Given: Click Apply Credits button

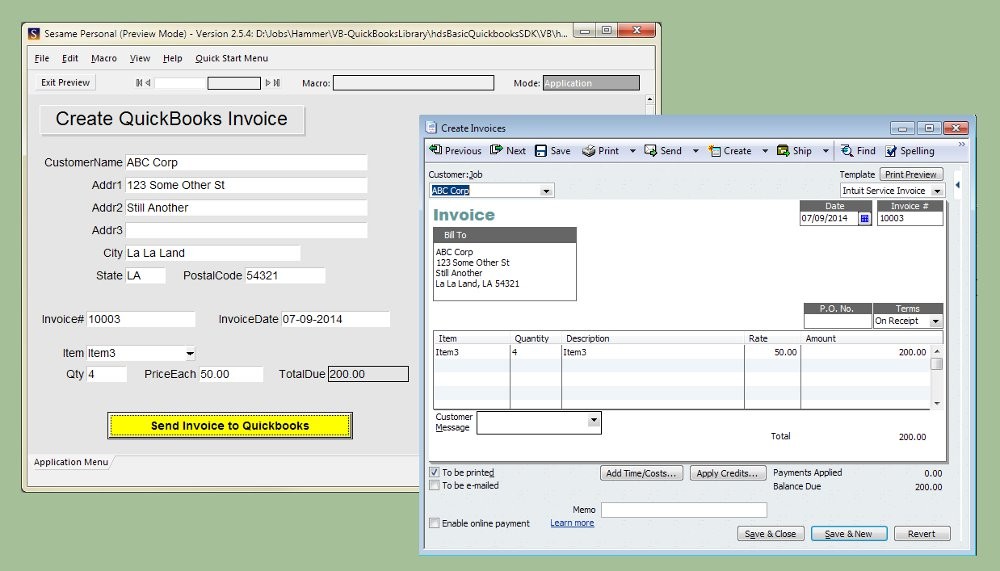Looking at the screenshot, I should (727, 473).
